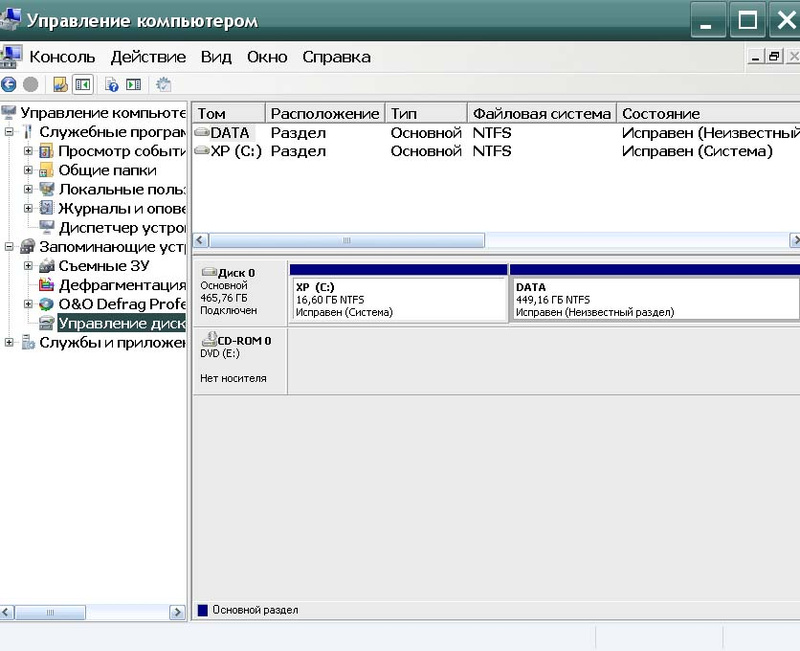Click the Диск 0 disk icon

(210, 272)
